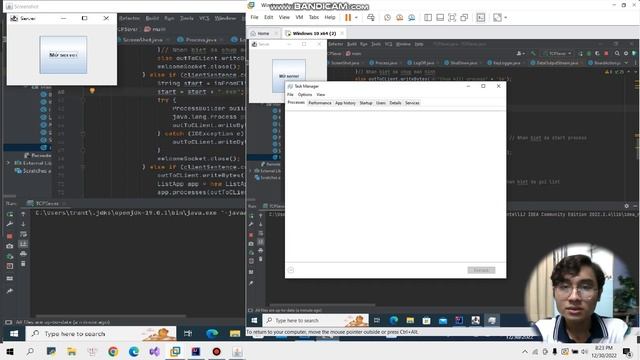
Task: Toggle scroll to end icon, host Run panel
Action: pos(23,244)
